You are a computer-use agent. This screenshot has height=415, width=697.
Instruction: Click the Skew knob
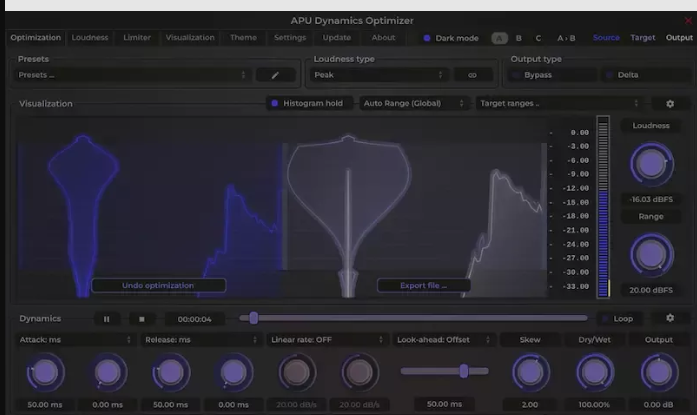click(x=530, y=372)
